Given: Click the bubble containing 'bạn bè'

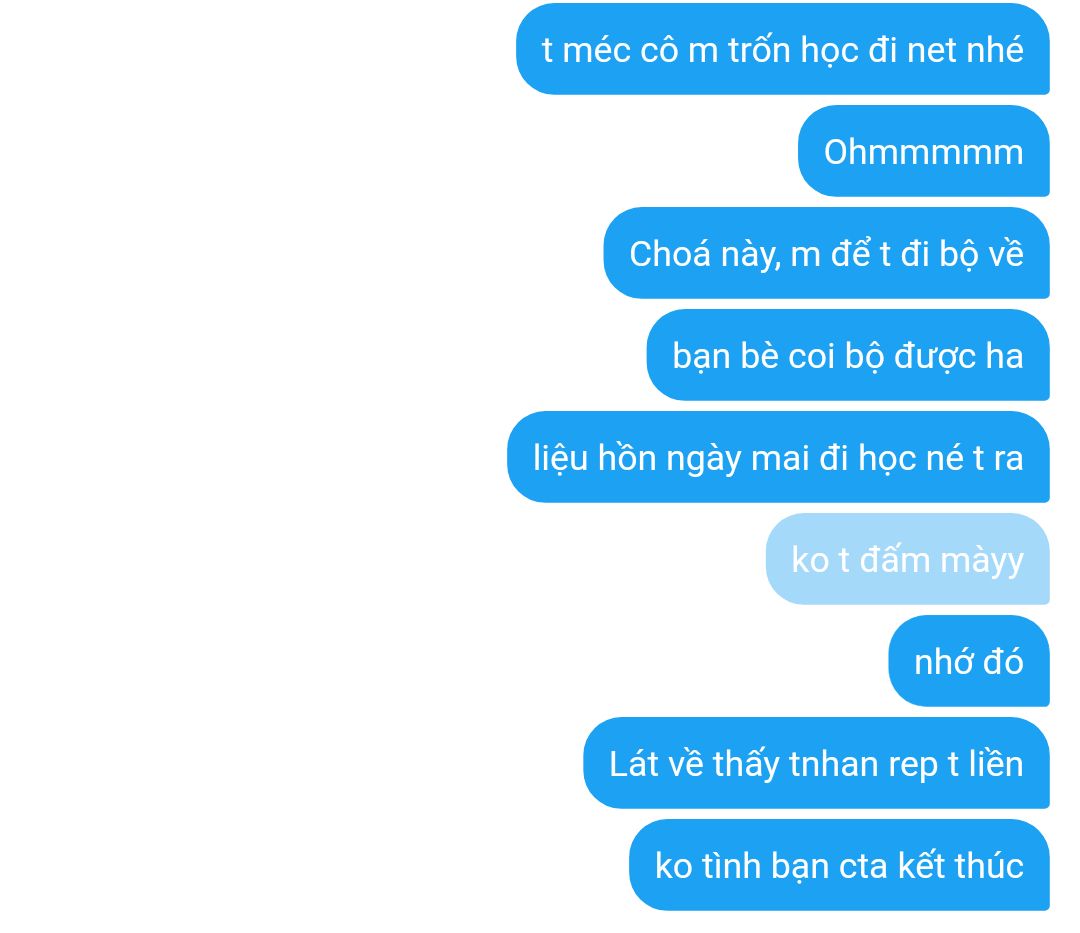Looking at the screenshot, I should point(848,355).
